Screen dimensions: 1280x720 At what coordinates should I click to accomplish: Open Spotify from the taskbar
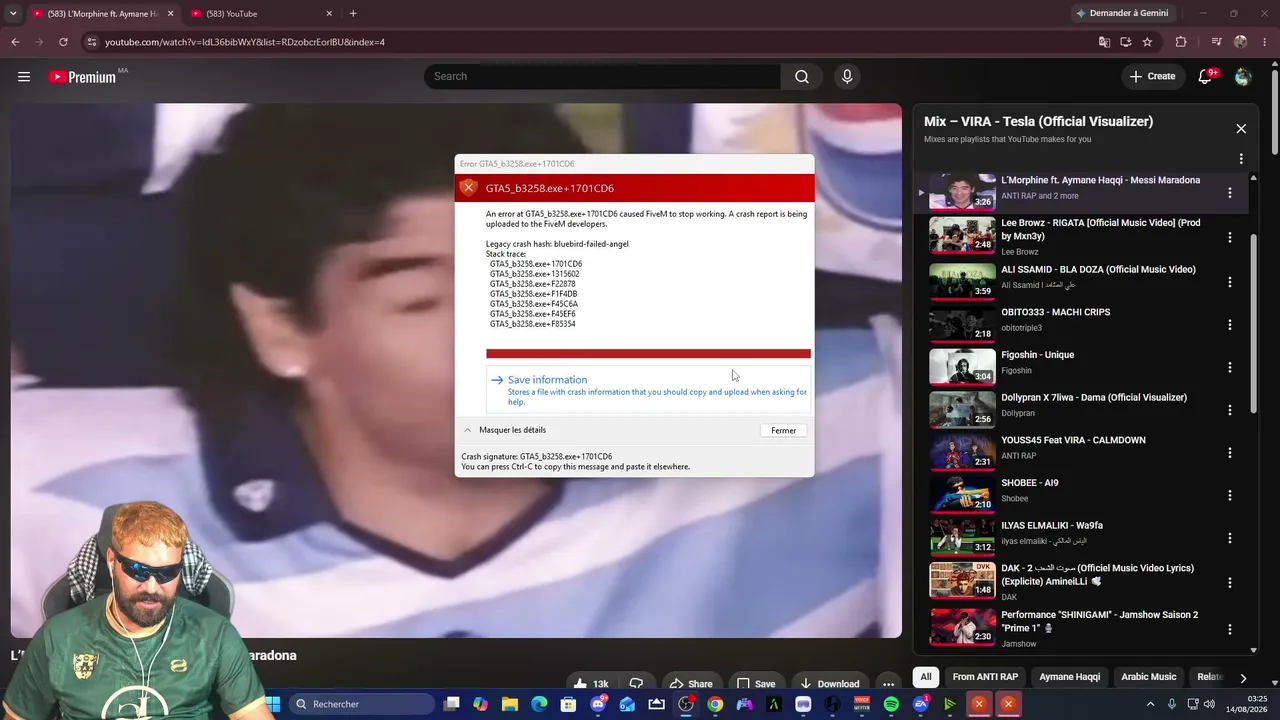pos(891,704)
